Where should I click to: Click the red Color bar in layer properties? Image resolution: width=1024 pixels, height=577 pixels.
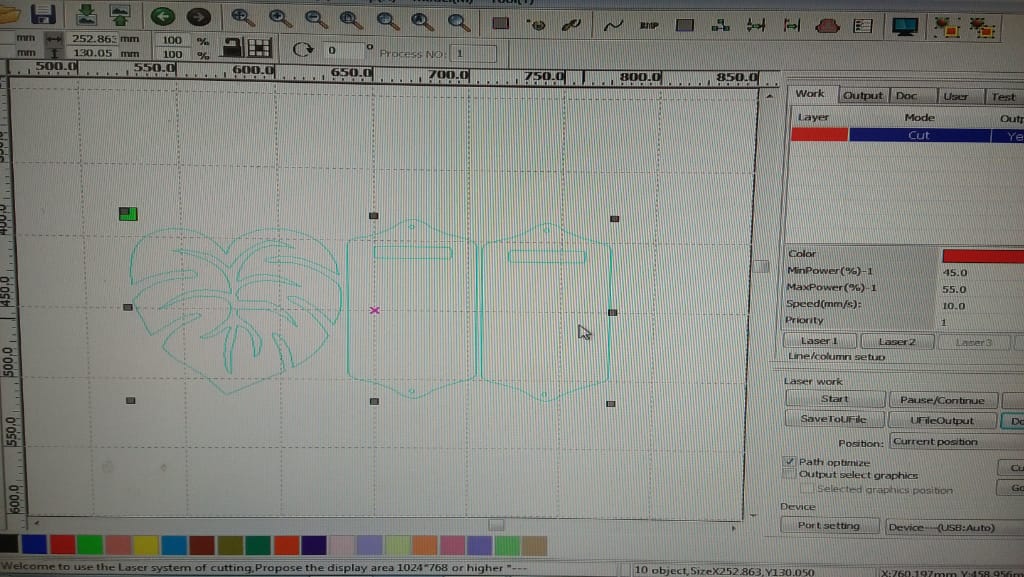[x=982, y=256]
